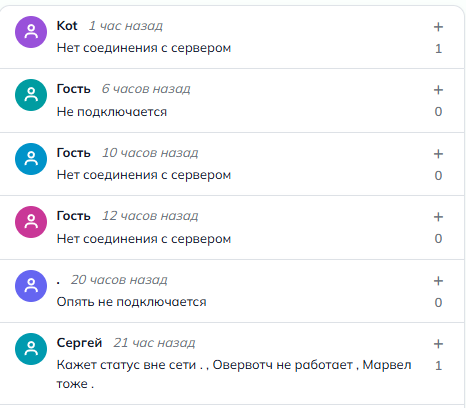Click vote count 1 on Kot's comment
The height and width of the screenshot is (408, 466).
click(439, 49)
